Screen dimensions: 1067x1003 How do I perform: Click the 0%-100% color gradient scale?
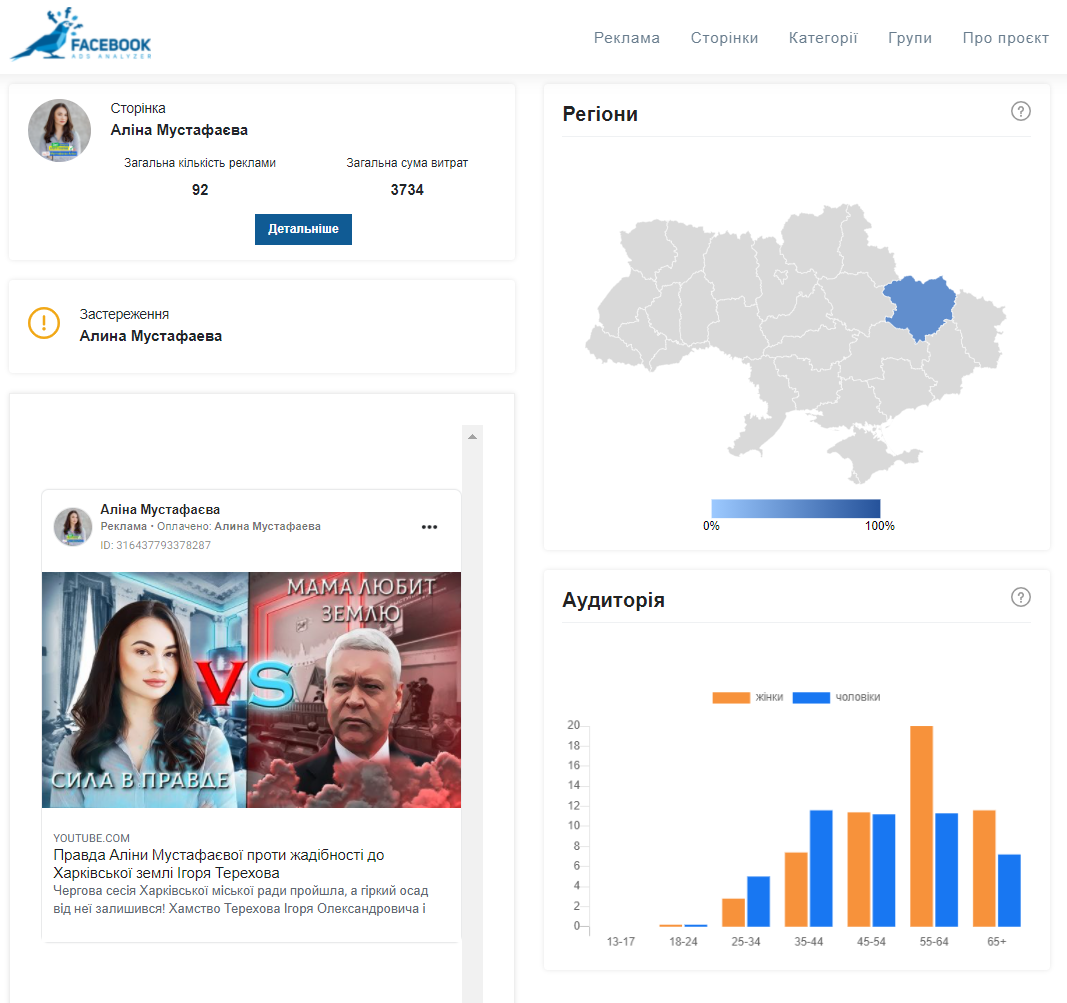(x=795, y=508)
